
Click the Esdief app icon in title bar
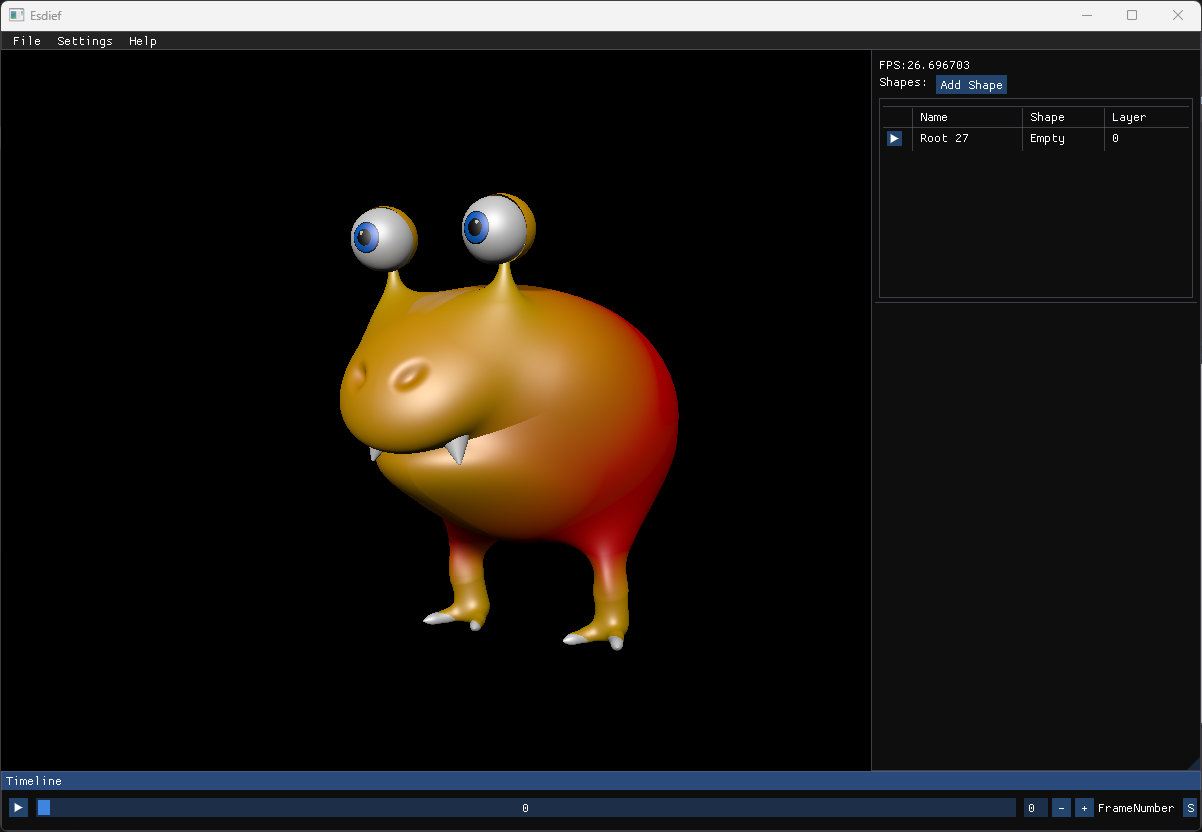[16, 15]
